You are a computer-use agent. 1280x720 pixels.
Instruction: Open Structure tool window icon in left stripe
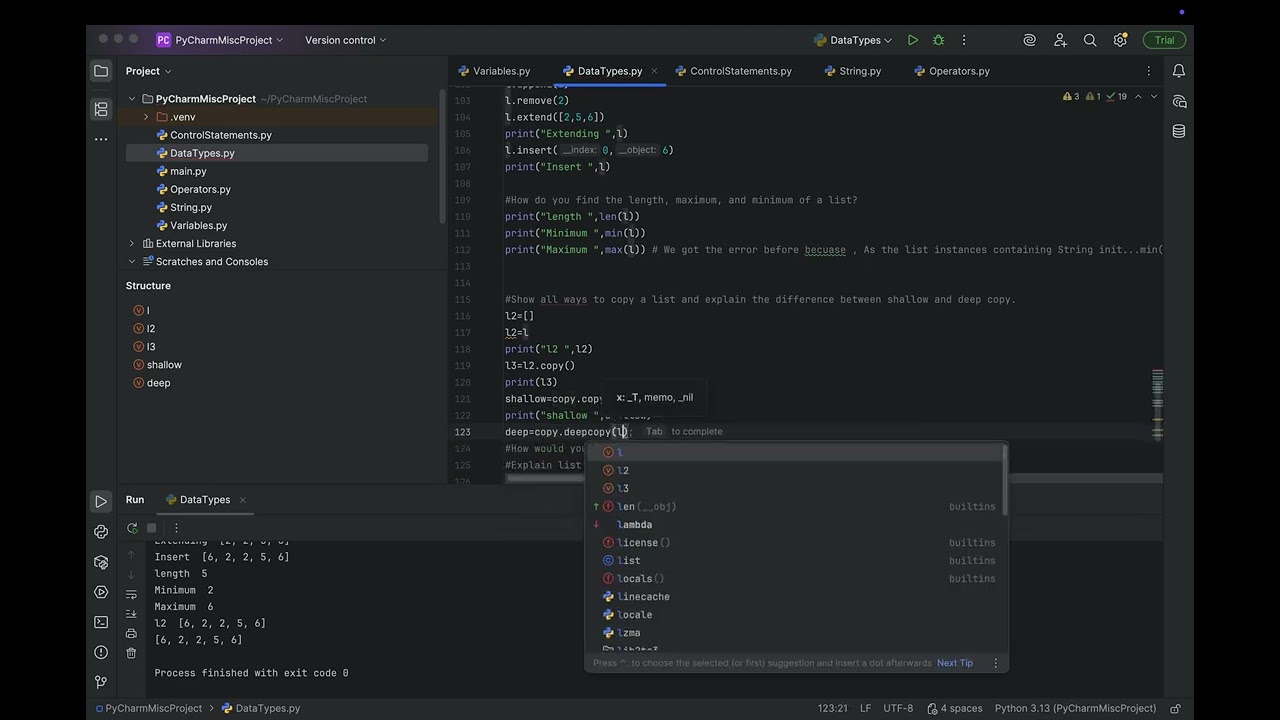pos(101,109)
